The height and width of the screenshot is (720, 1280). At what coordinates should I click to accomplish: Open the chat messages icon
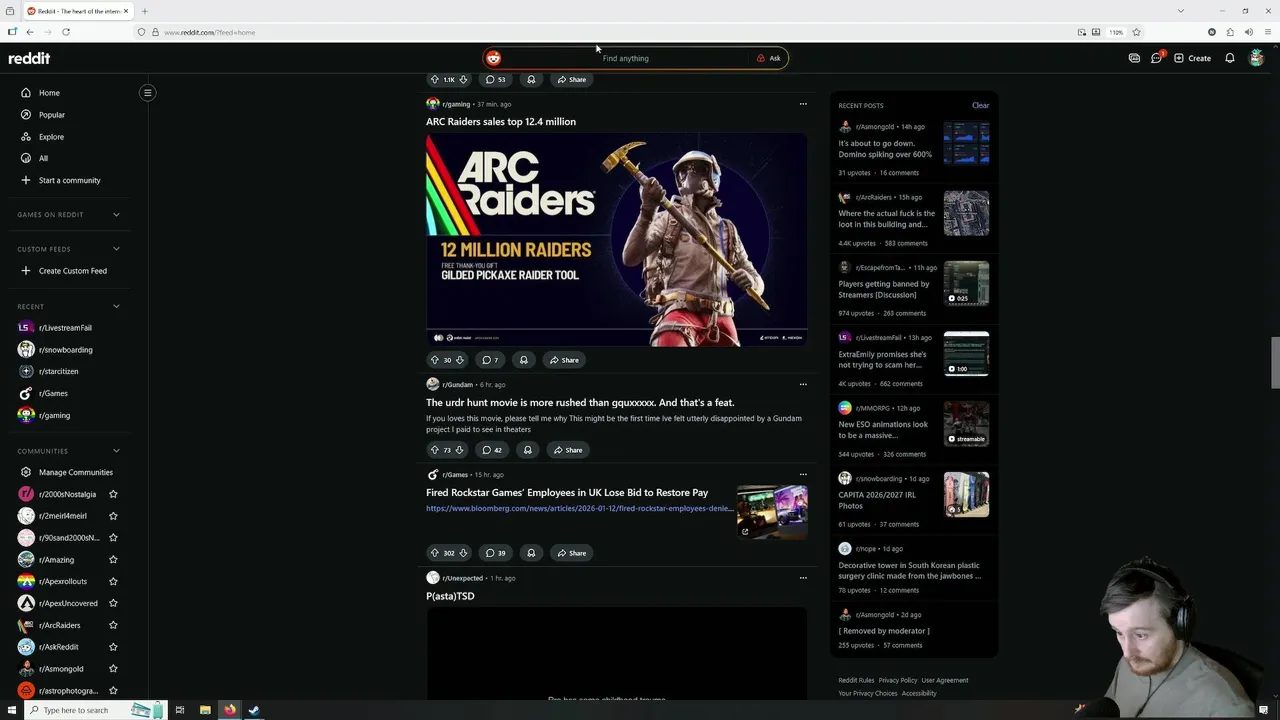click(1156, 58)
